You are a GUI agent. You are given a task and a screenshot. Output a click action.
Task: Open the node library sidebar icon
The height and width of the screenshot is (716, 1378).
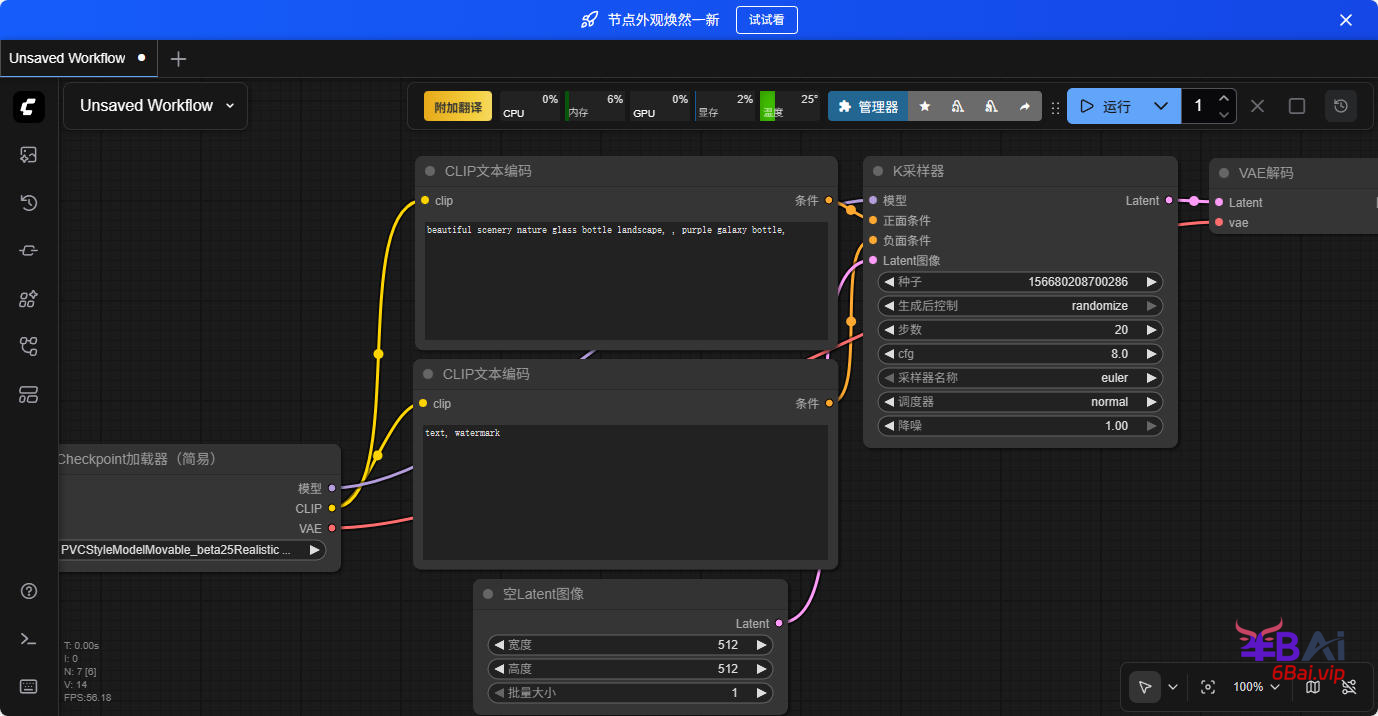coord(28,299)
